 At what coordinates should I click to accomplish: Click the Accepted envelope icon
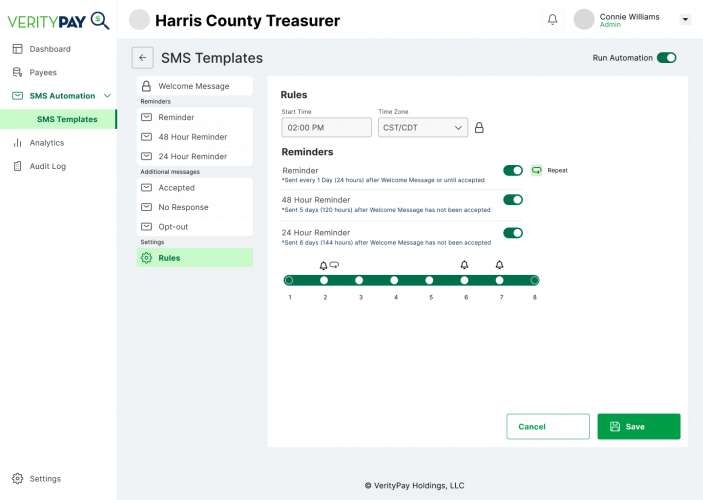146,187
